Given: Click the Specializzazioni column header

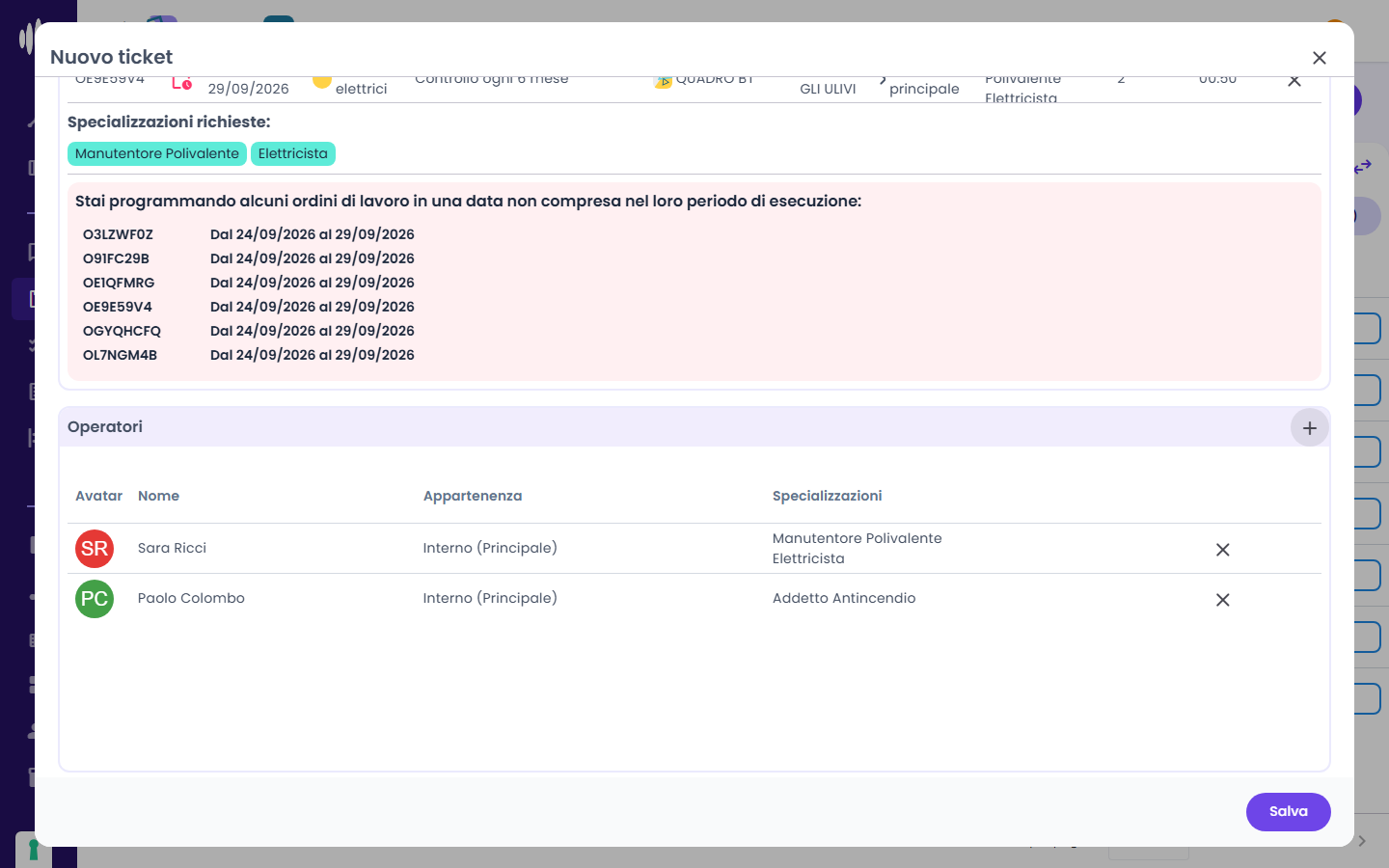Looking at the screenshot, I should (828, 496).
